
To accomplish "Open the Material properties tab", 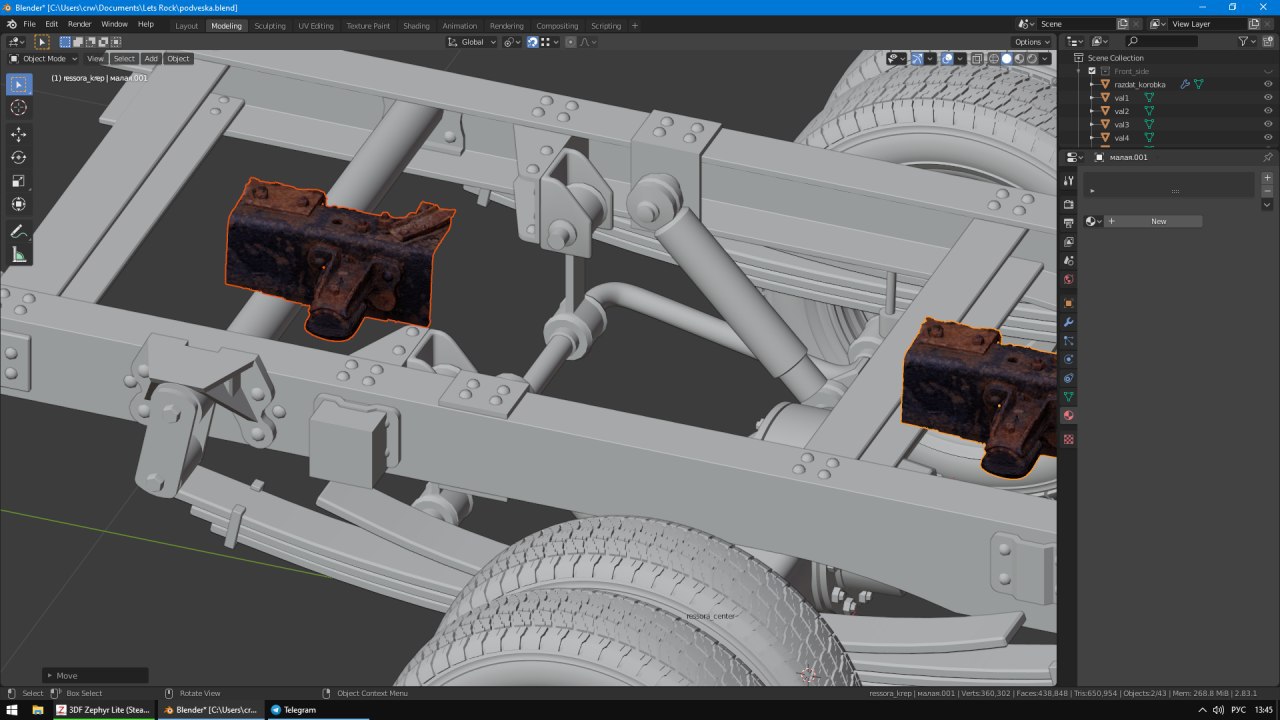I will [x=1068, y=416].
